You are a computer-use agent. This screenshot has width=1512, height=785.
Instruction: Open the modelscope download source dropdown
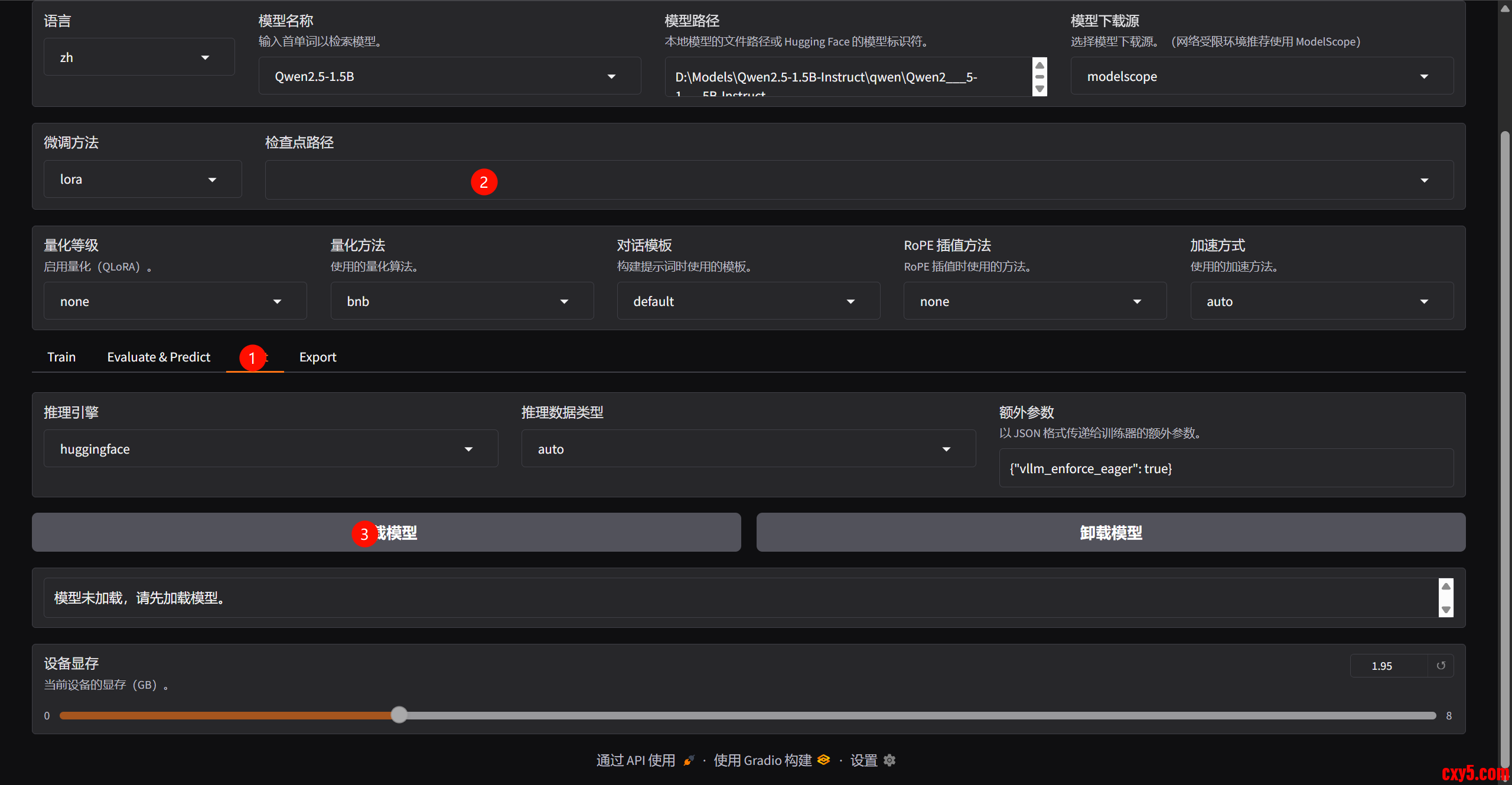coord(1261,76)
